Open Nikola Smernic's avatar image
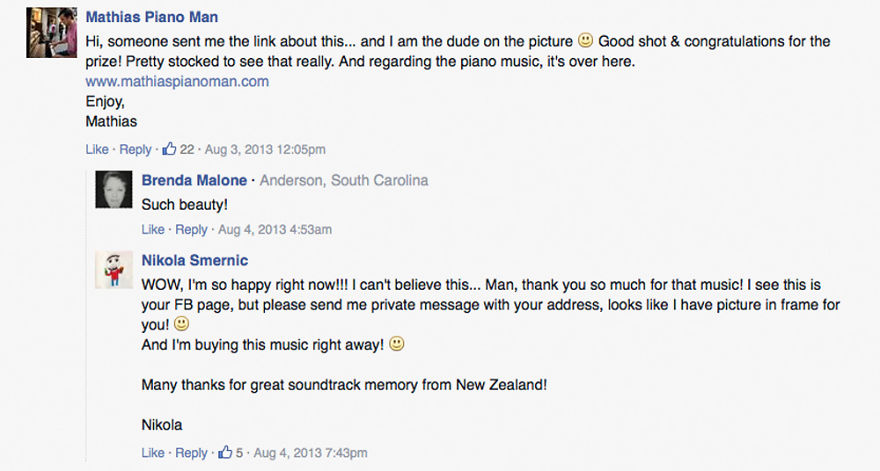880x471 pixels. click(x=114, y=269)
